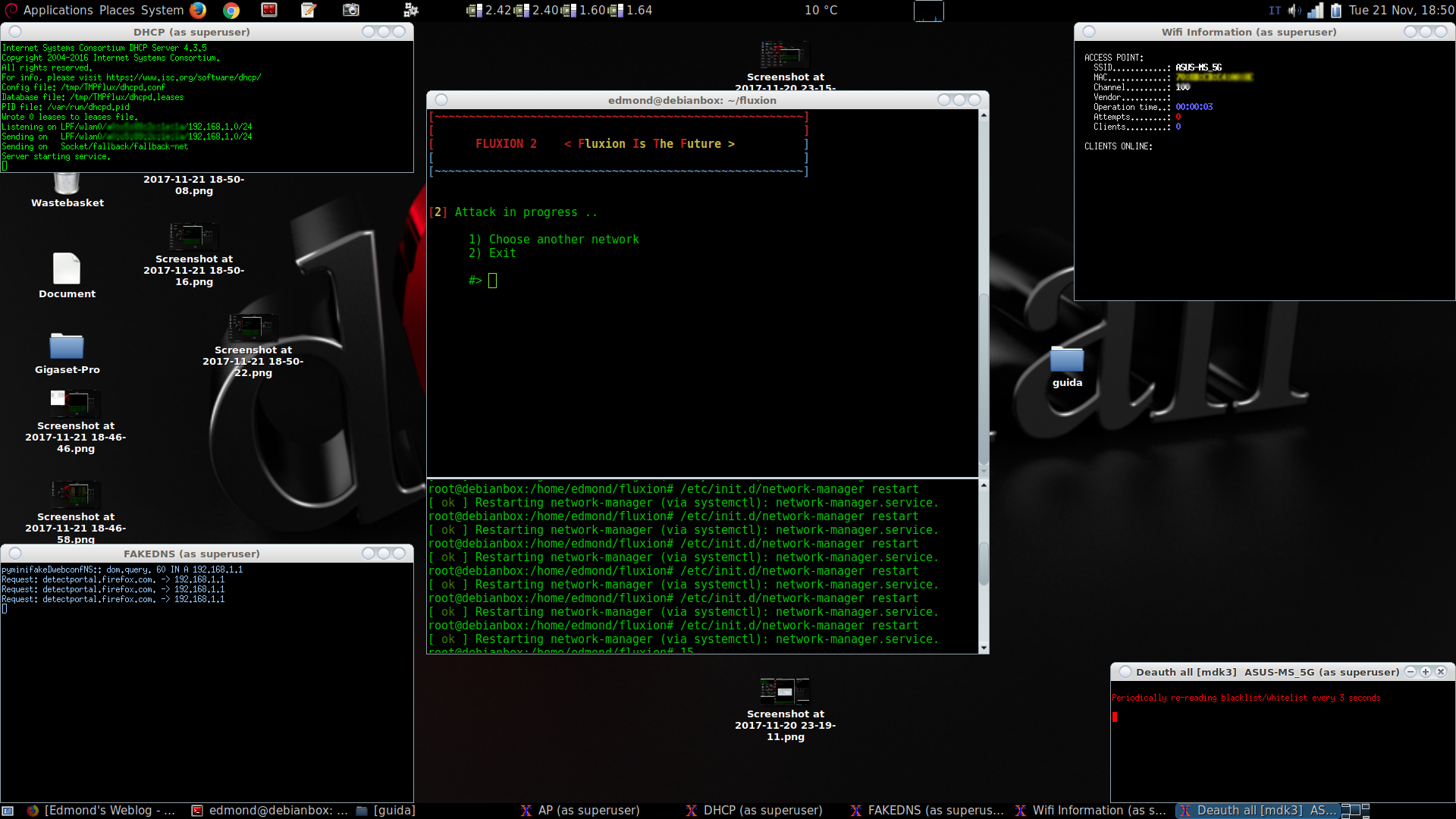Open the text editor notepad launcher

[x=308, y=10]
